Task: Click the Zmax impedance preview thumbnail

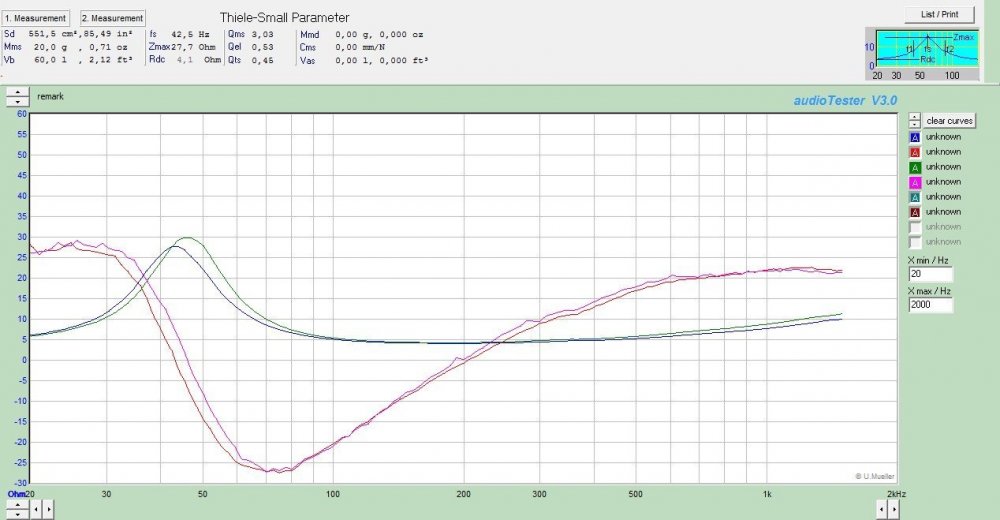Action: tap(926, 53)
